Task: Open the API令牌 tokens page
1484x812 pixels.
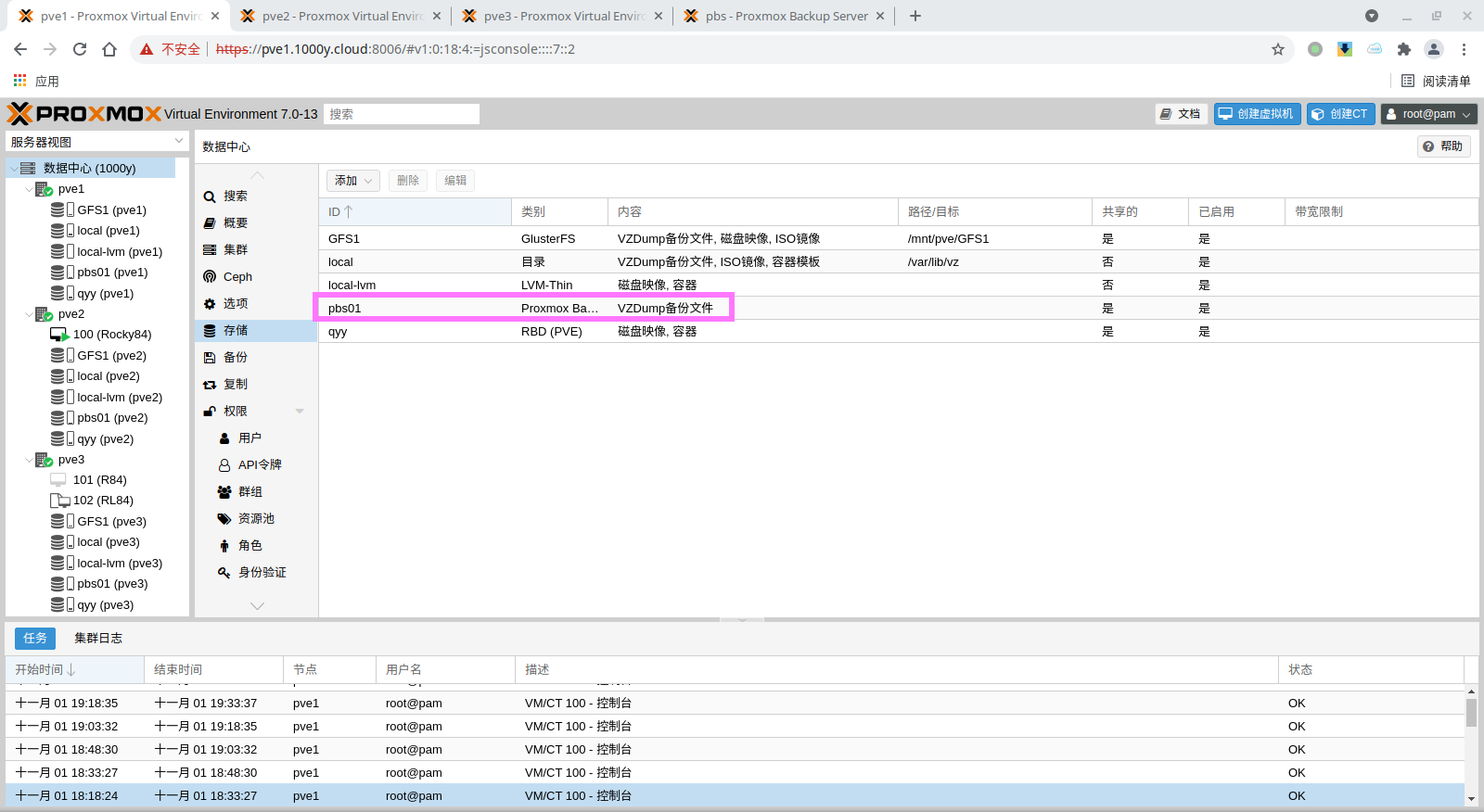Action: 259,465
